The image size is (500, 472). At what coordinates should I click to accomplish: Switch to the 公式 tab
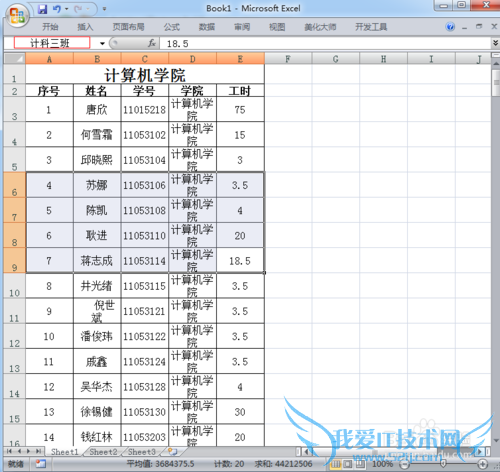[172, 27]
